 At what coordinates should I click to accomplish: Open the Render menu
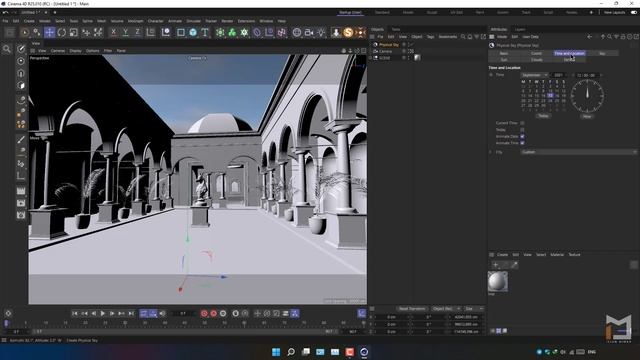(x=227, y=21)
